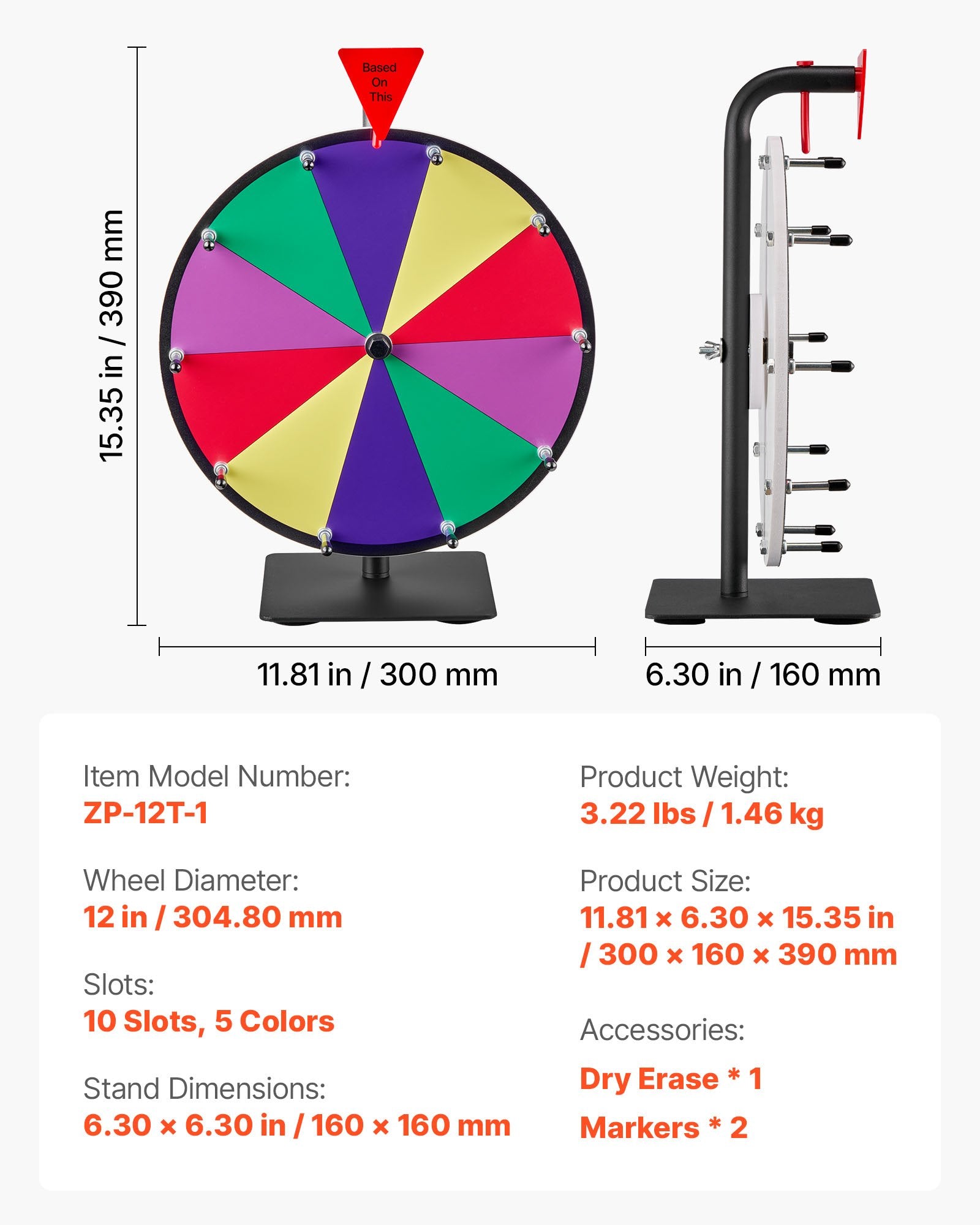Click the "10 Slots, 5 Colors" text
The image size is (980, 1225).
pyautogui.click(x=209, y=1021)
